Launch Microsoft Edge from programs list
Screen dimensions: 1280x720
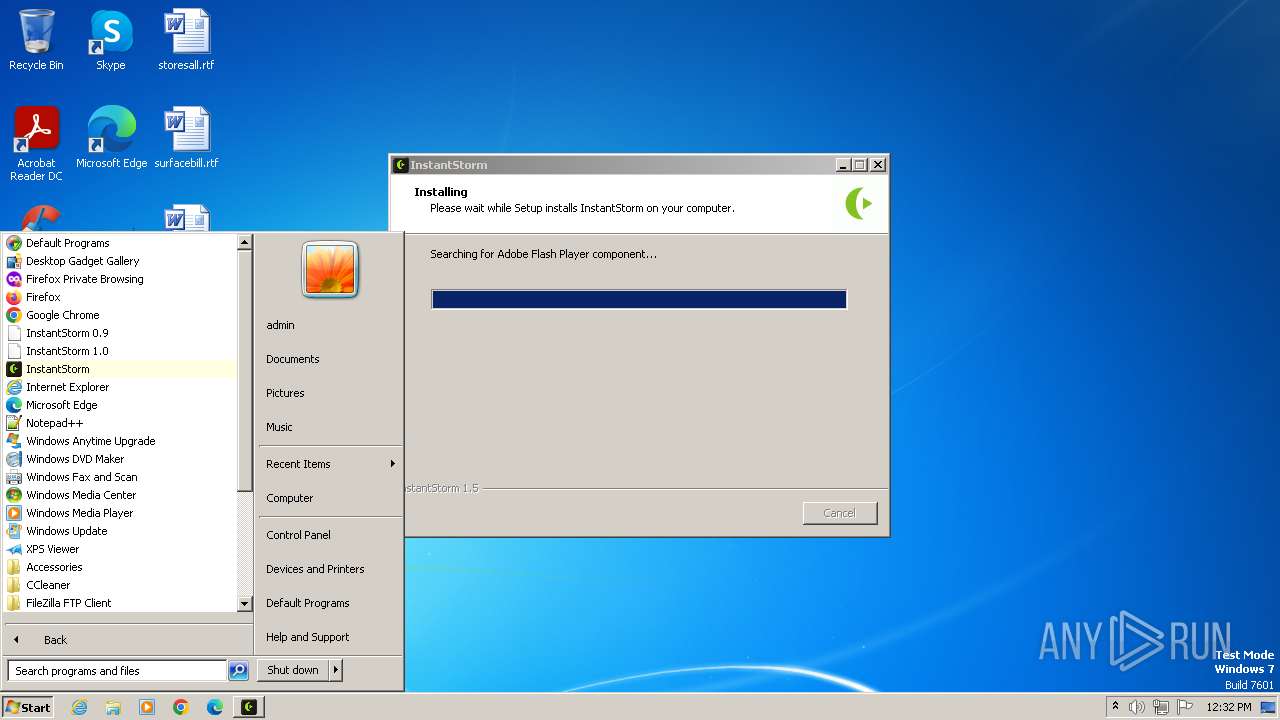(x=120, y=405)
